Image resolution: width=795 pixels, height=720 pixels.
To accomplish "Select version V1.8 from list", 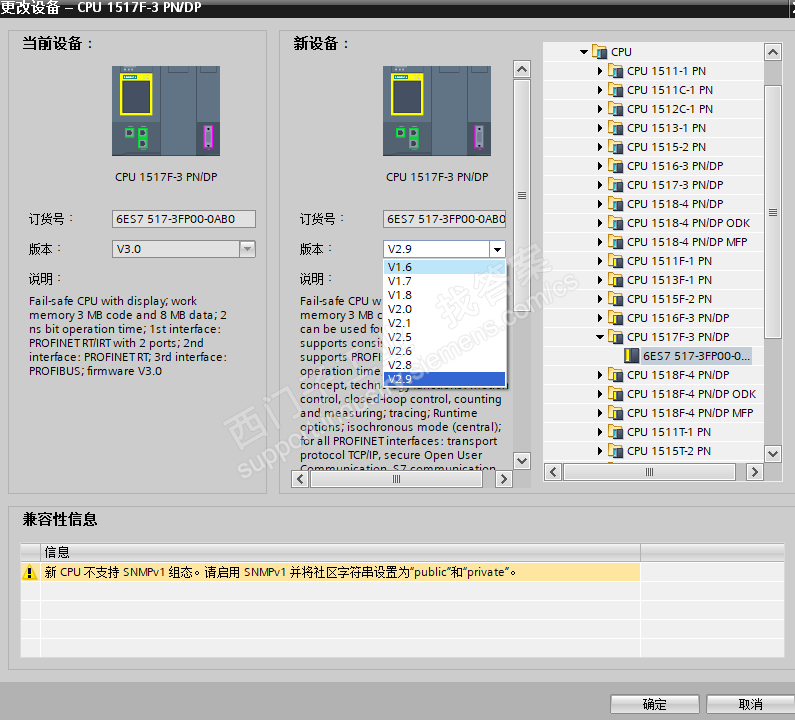I will click(x=444, y=295).
